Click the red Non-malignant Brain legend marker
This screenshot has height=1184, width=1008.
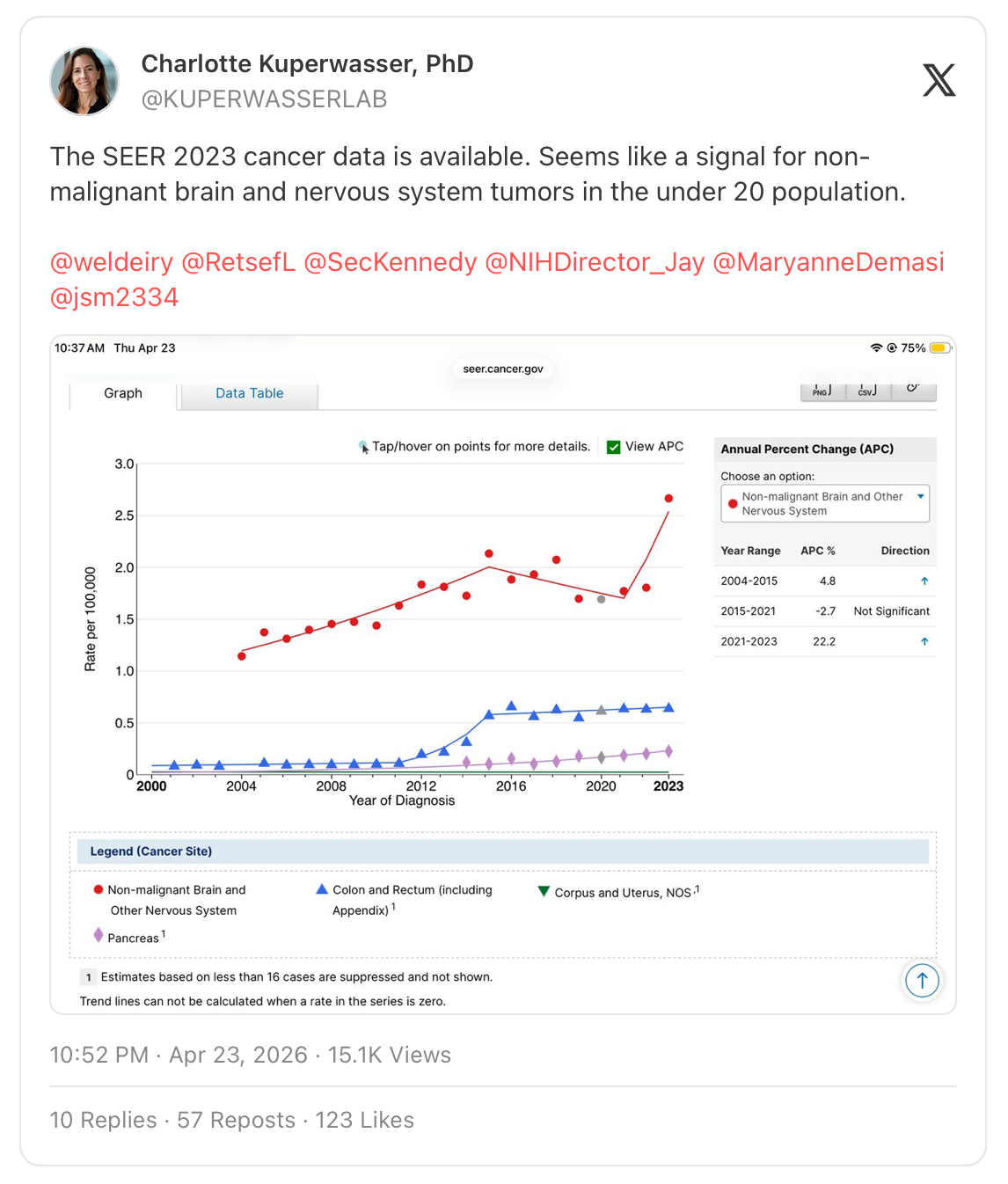click(x=99, y=889)
